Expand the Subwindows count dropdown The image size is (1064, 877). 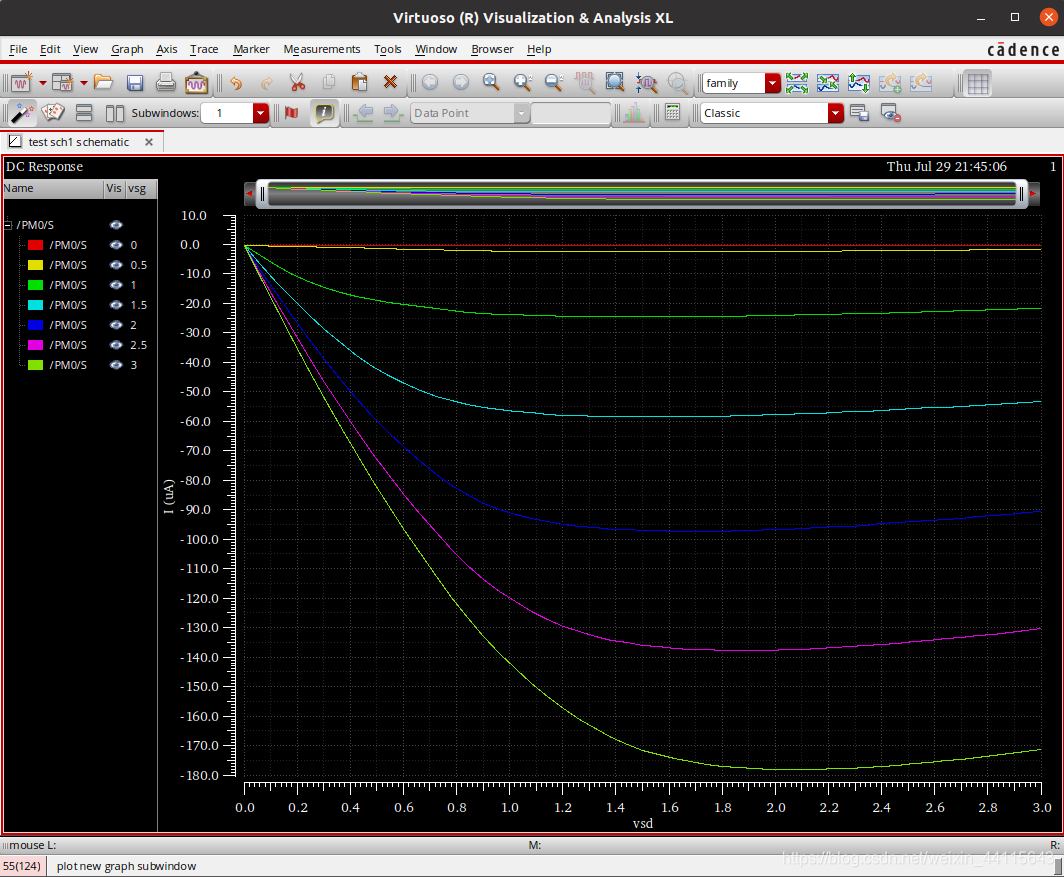[260, 113]
